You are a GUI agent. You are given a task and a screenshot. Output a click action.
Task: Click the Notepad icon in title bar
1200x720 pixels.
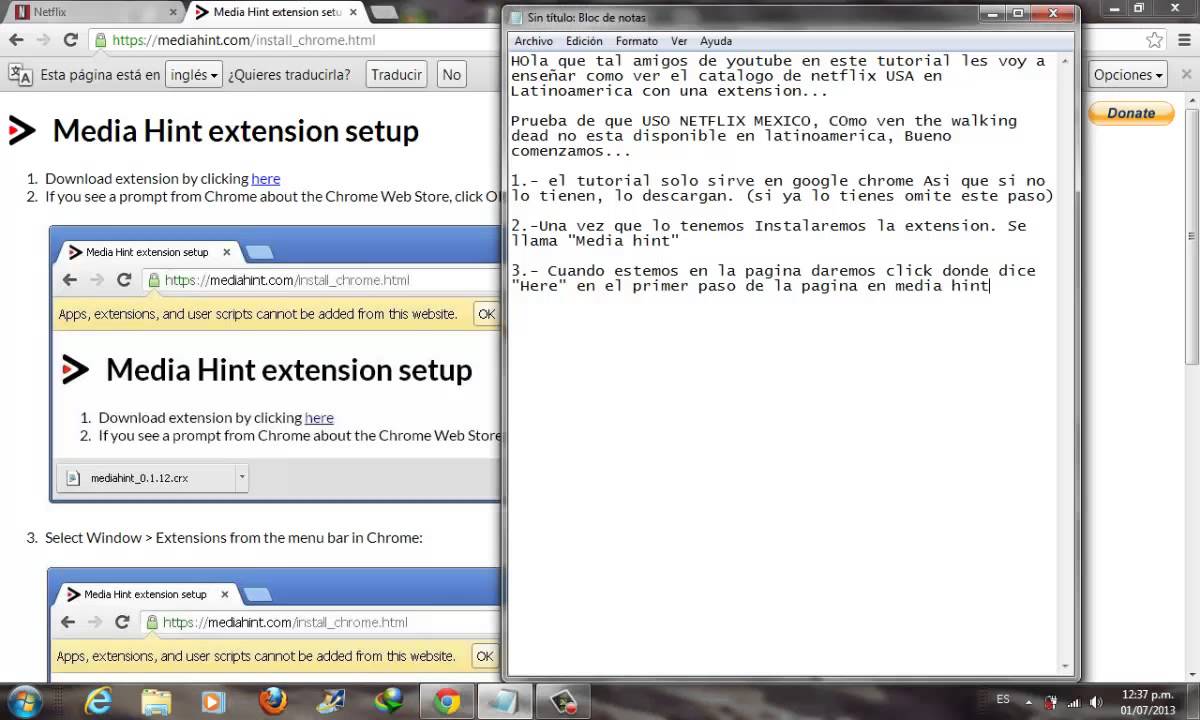[516, 17]
